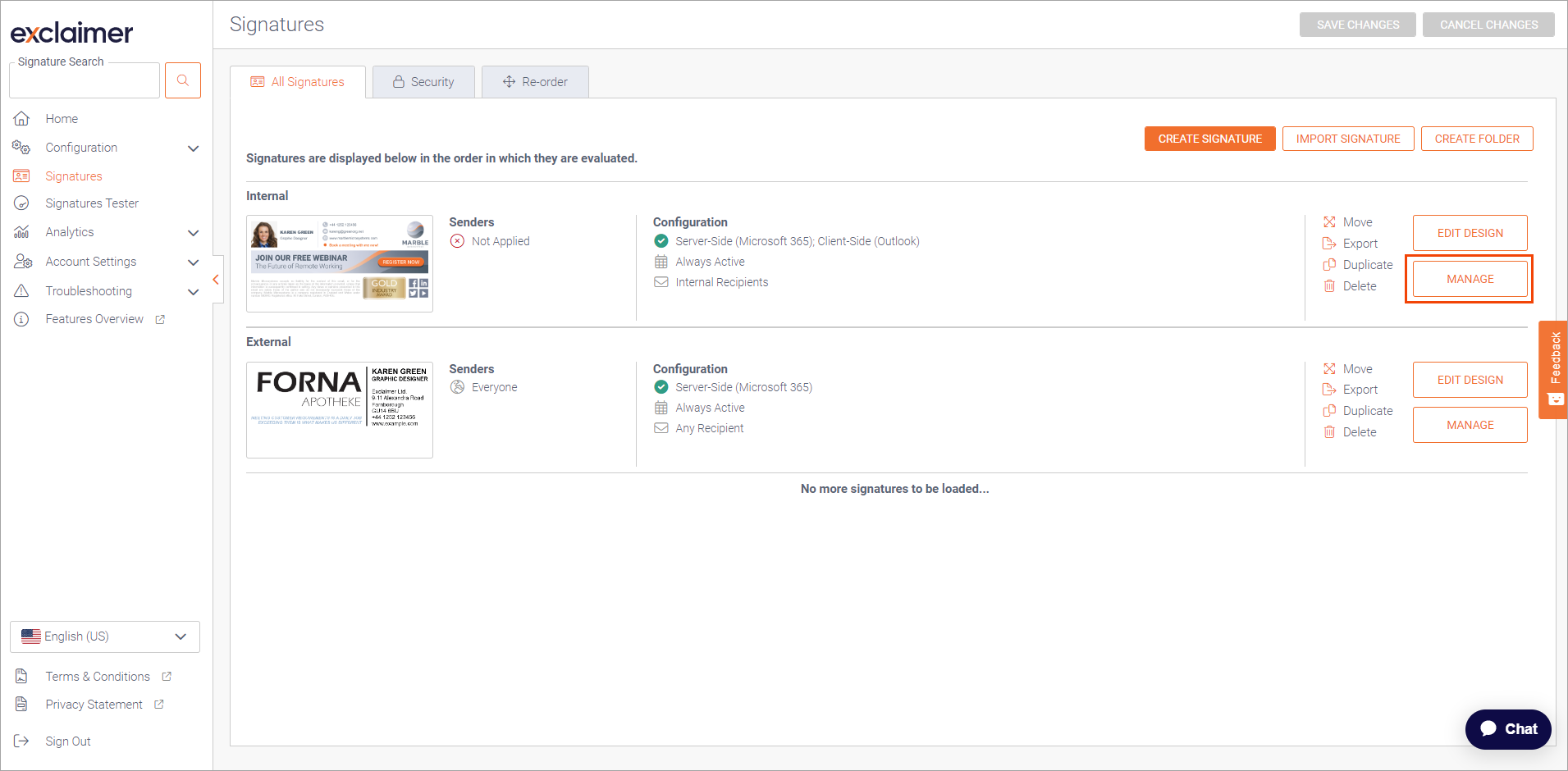Open the English (US) language dropdown
Viewport: 1568px width, 771px height.
[105, 636]
